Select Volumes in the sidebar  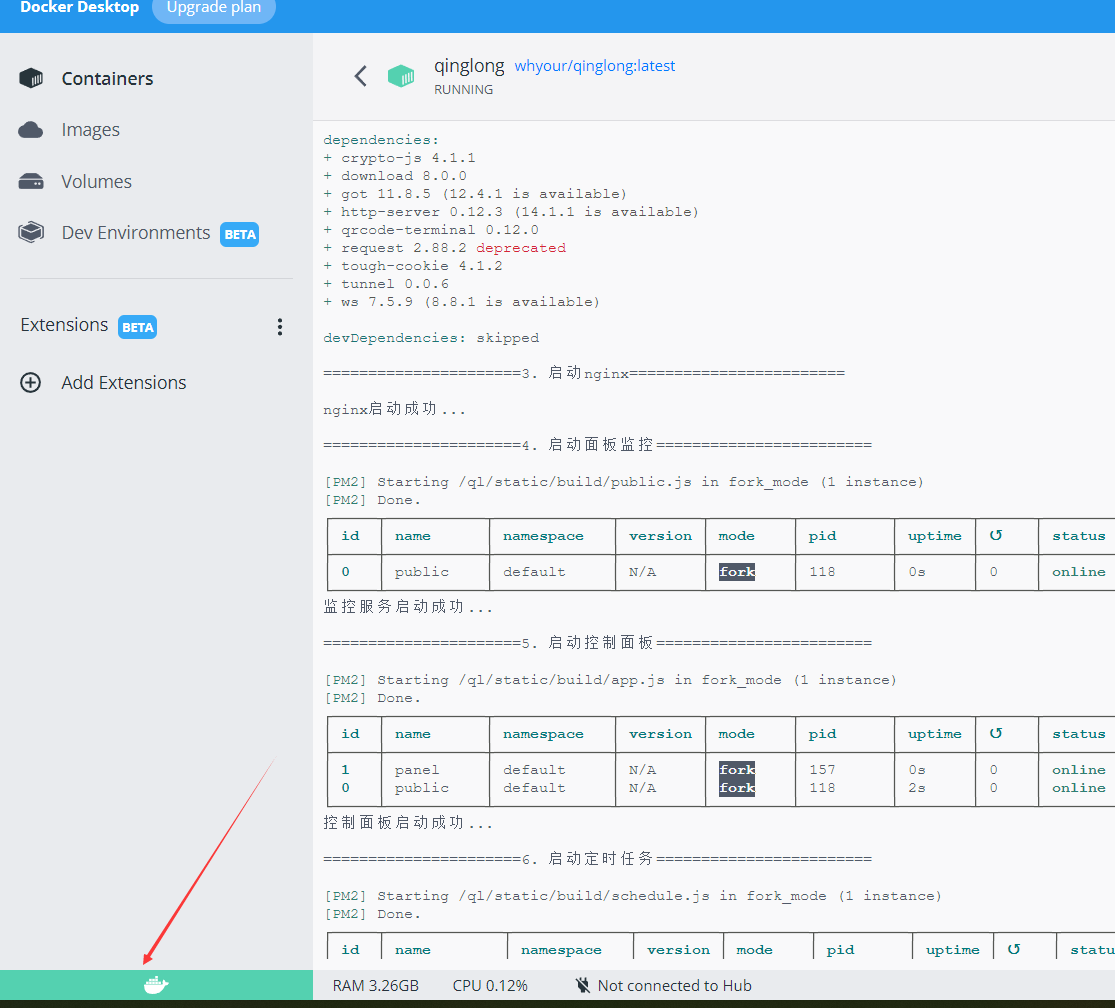(x=97, y=181)
